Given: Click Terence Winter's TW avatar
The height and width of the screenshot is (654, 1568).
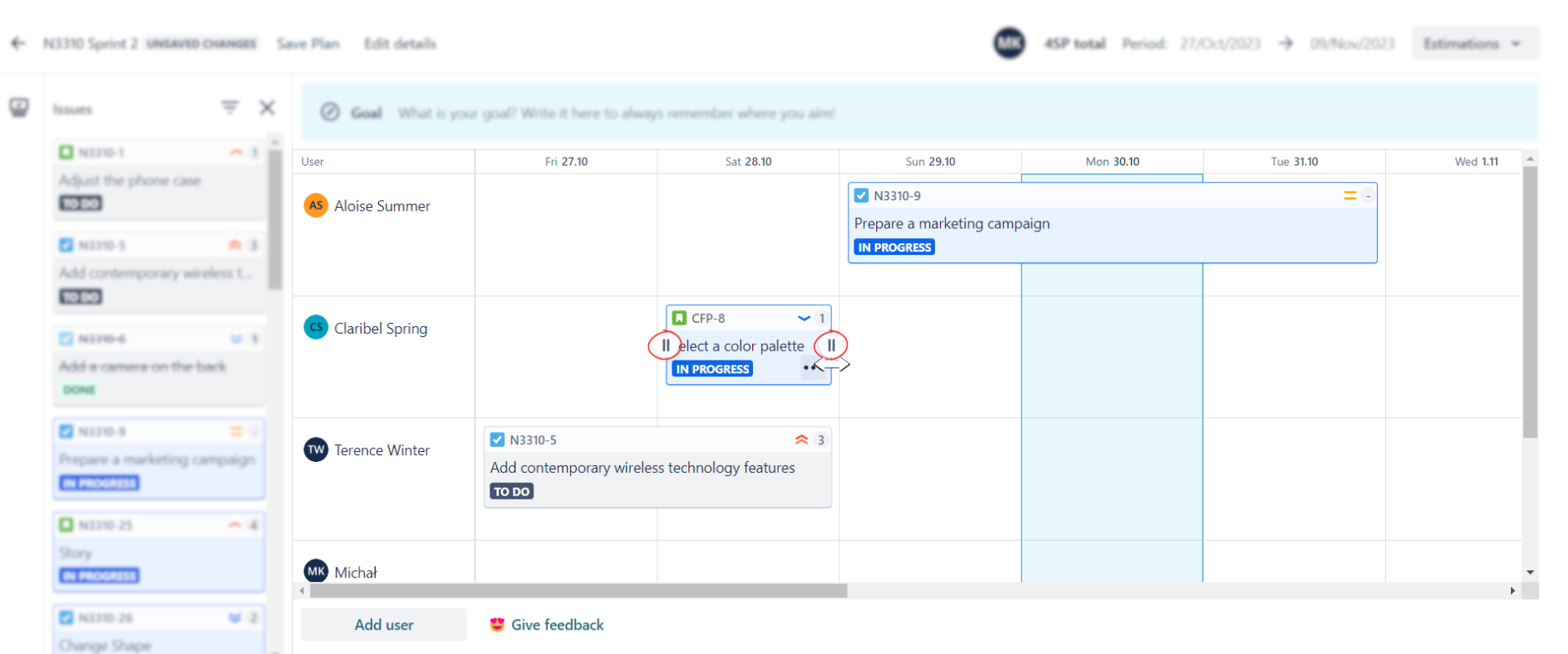Looking at the screenshot, I should (x=316, y=450).
